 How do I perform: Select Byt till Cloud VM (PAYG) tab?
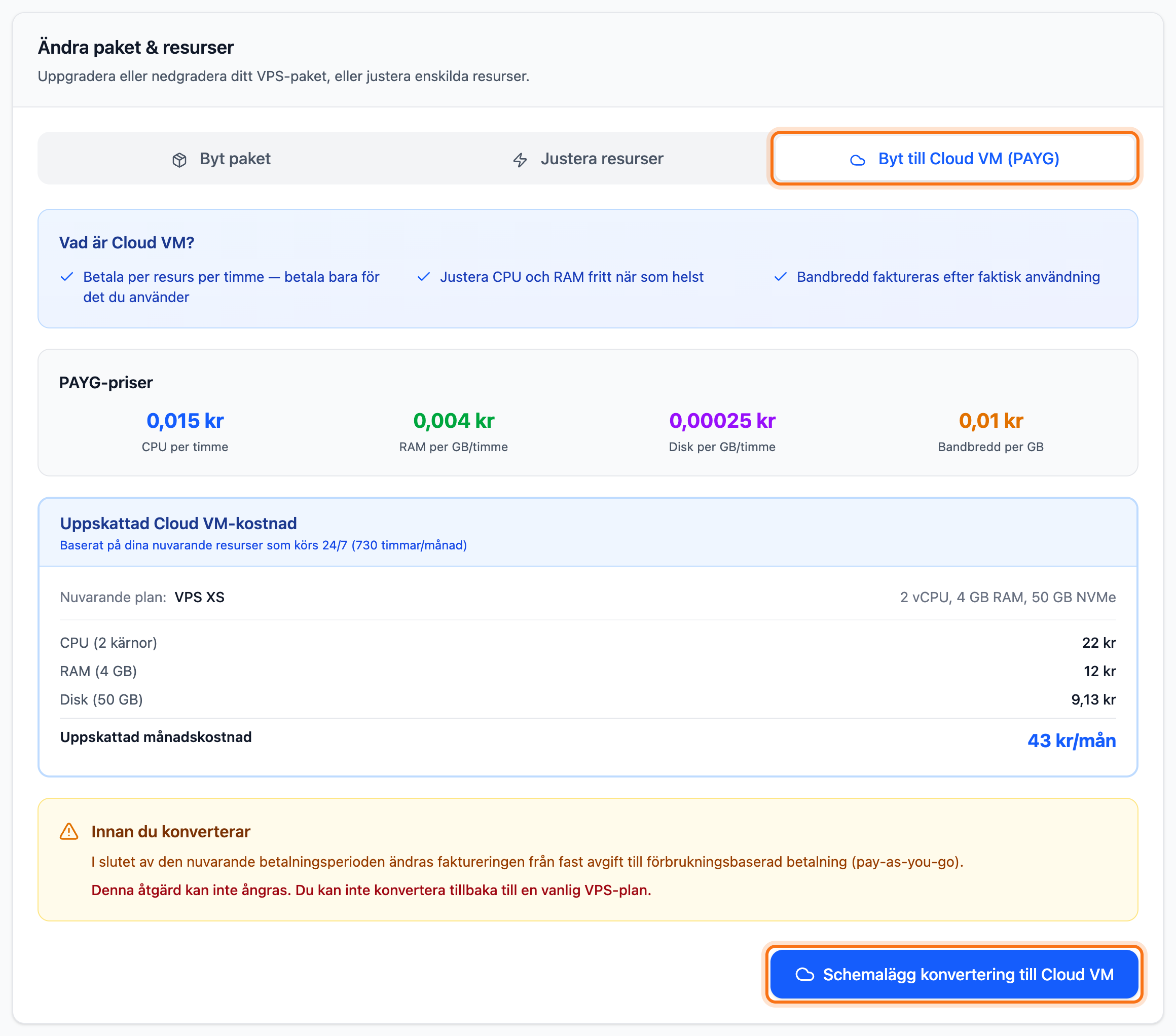coord(954,159)
